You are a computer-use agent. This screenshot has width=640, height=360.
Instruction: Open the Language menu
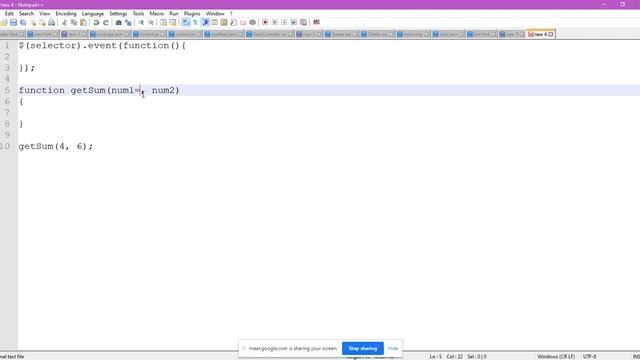point(93,13)
